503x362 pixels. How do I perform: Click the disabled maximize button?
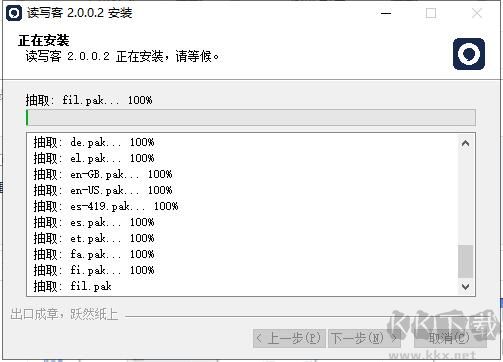coord(431,13)
